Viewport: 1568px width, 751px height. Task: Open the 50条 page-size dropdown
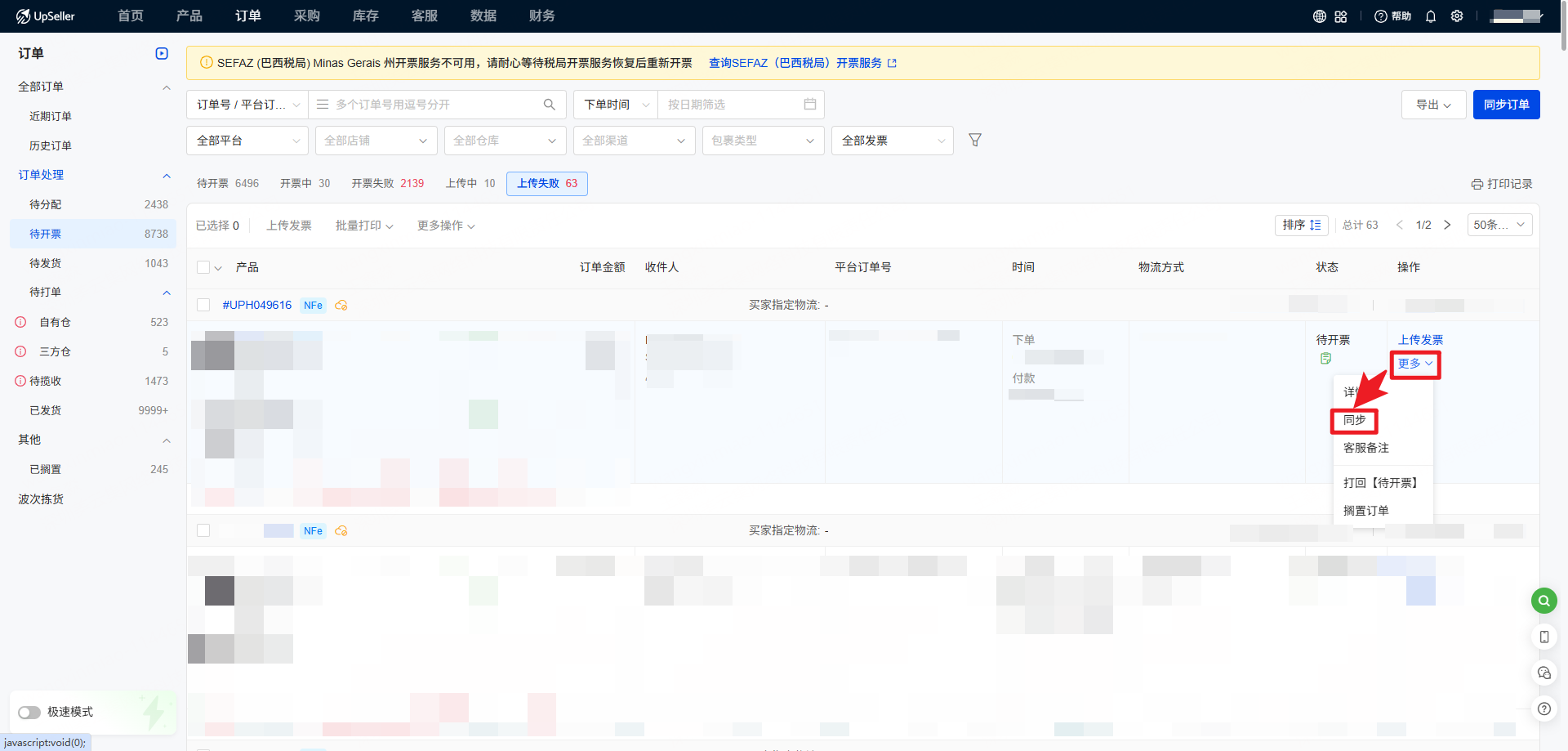tap(1499, 225)
